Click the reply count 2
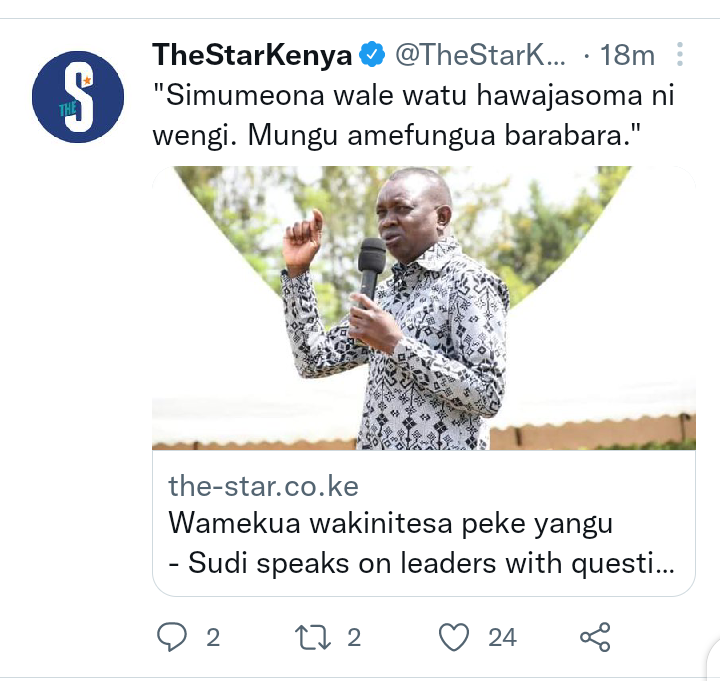The image size is (720, 681). pyautogui.click(x=213, y=637)
